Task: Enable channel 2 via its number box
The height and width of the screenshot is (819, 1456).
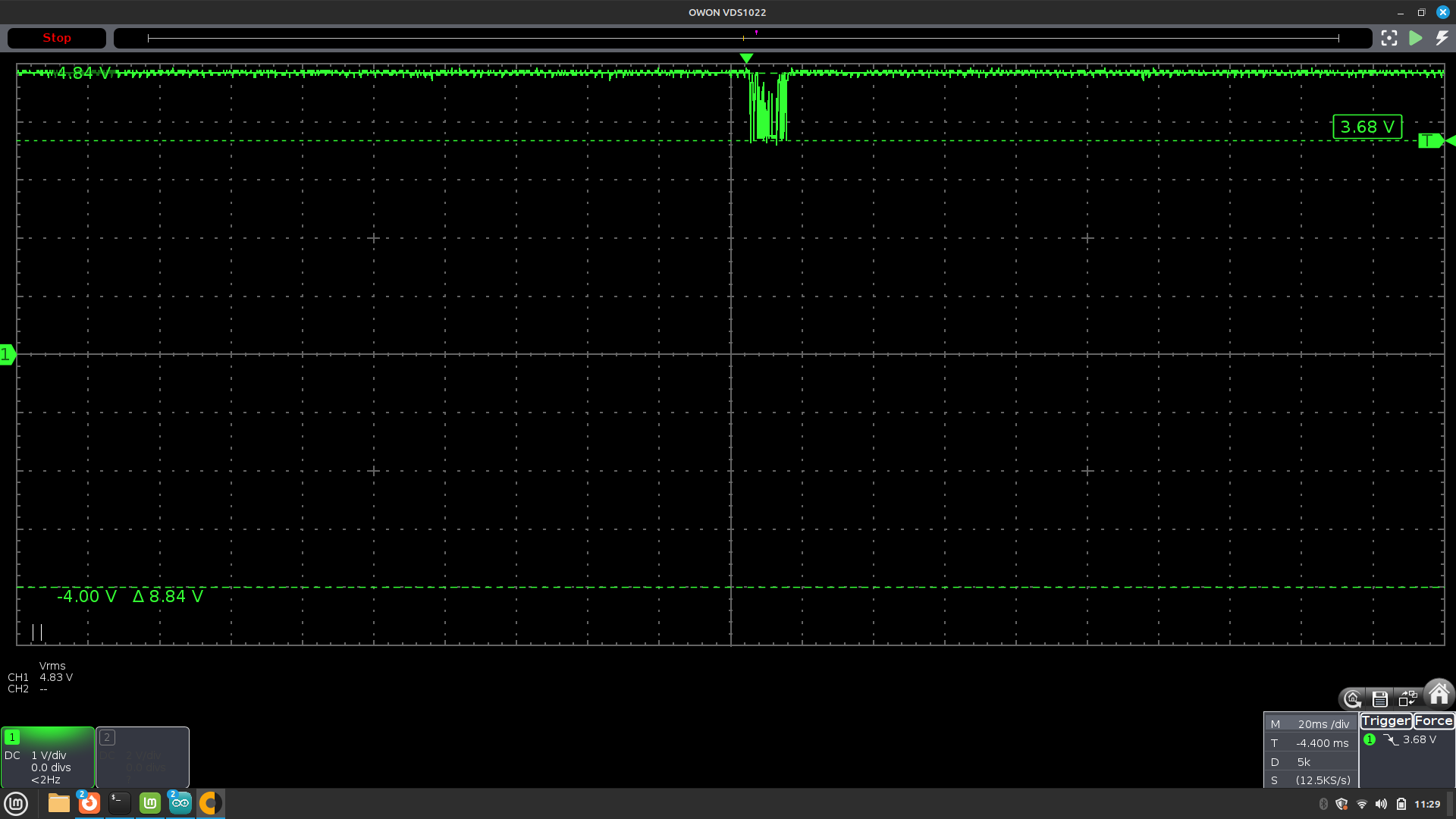Action: tap(107, 737)
